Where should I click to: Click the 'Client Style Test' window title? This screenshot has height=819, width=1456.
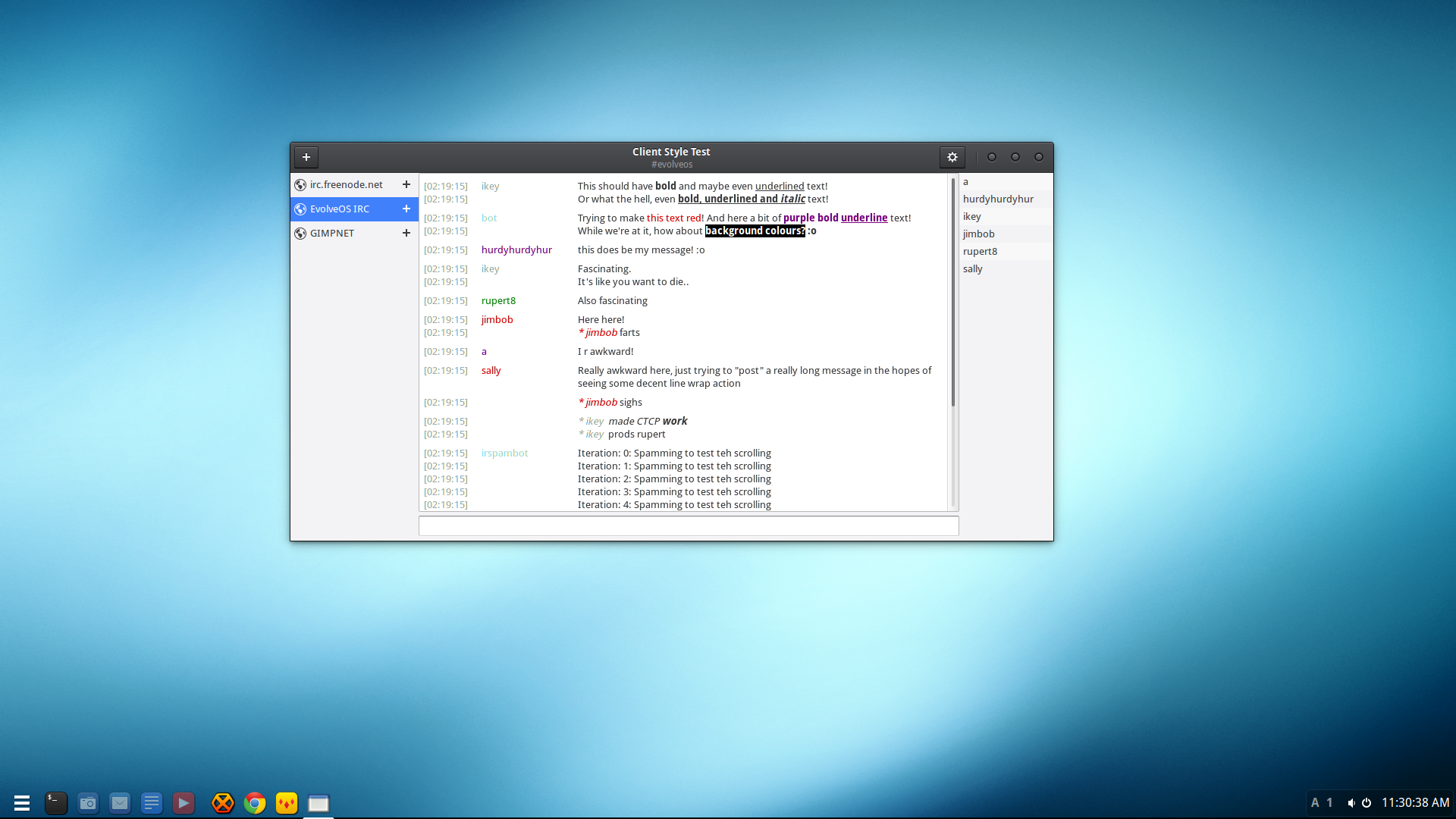tap(671, 152)
